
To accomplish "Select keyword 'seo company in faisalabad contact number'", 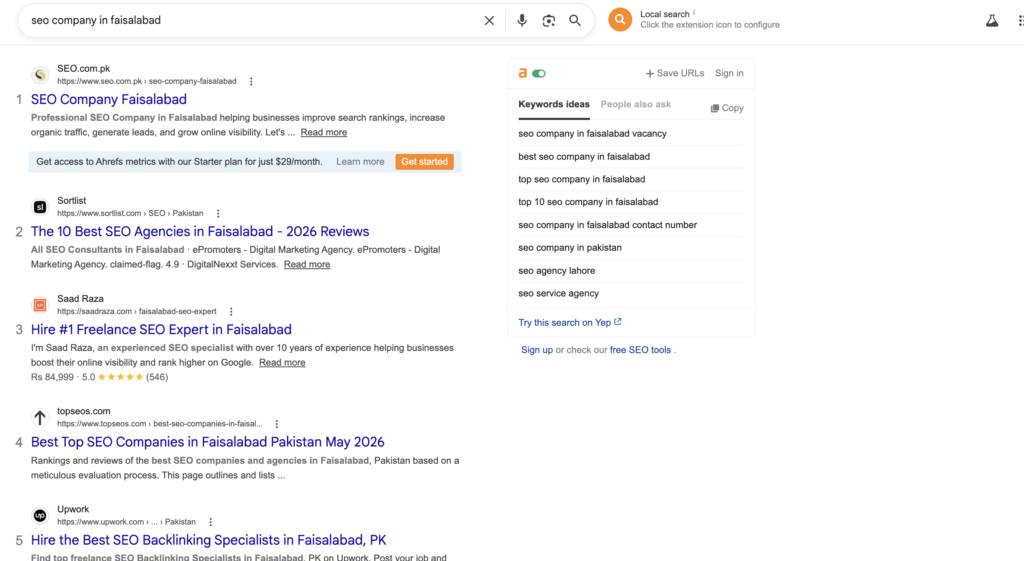I will coord(607,225).
